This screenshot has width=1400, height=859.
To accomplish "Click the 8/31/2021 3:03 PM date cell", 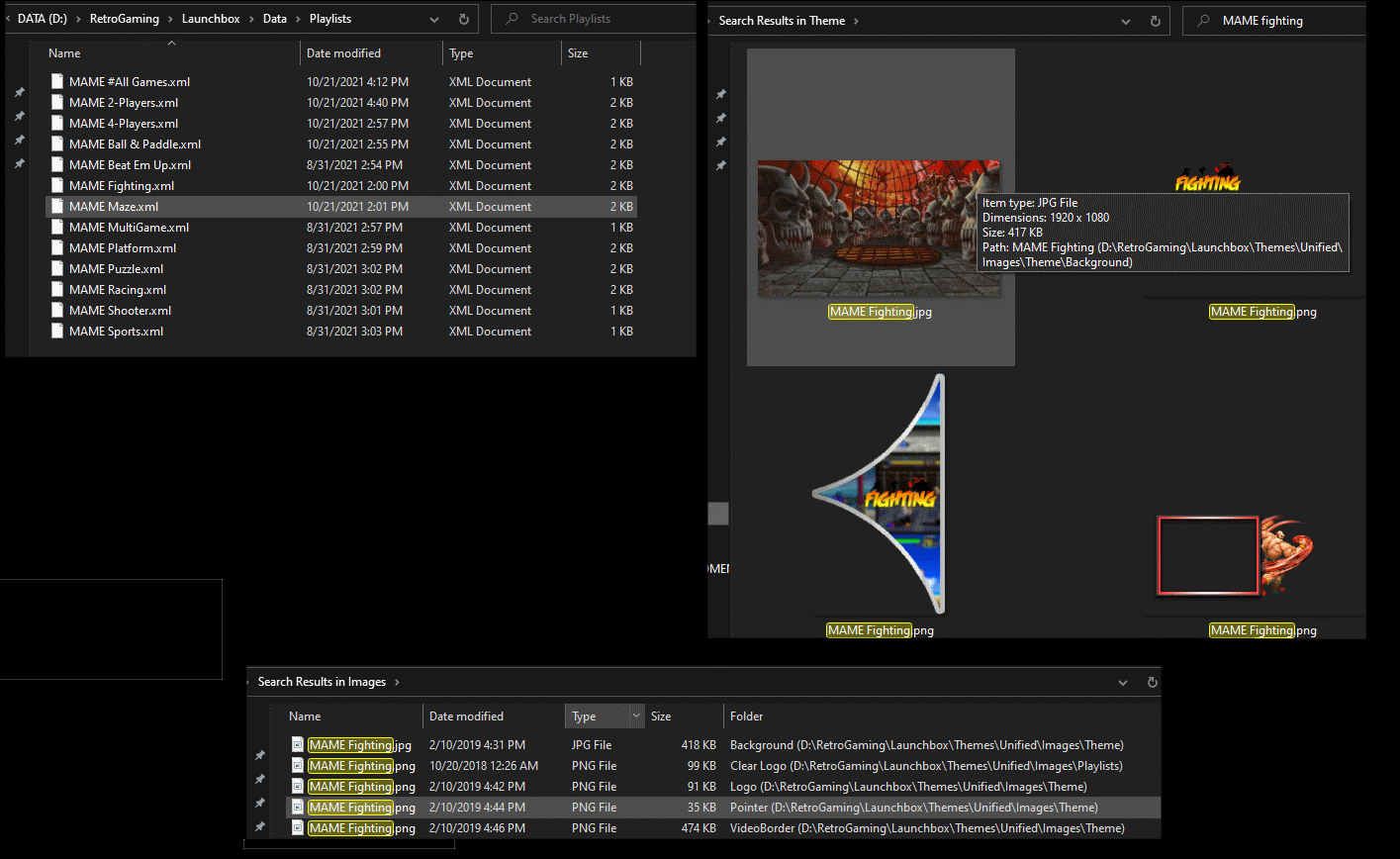I will pyautogui.click(x=354, y=332).
